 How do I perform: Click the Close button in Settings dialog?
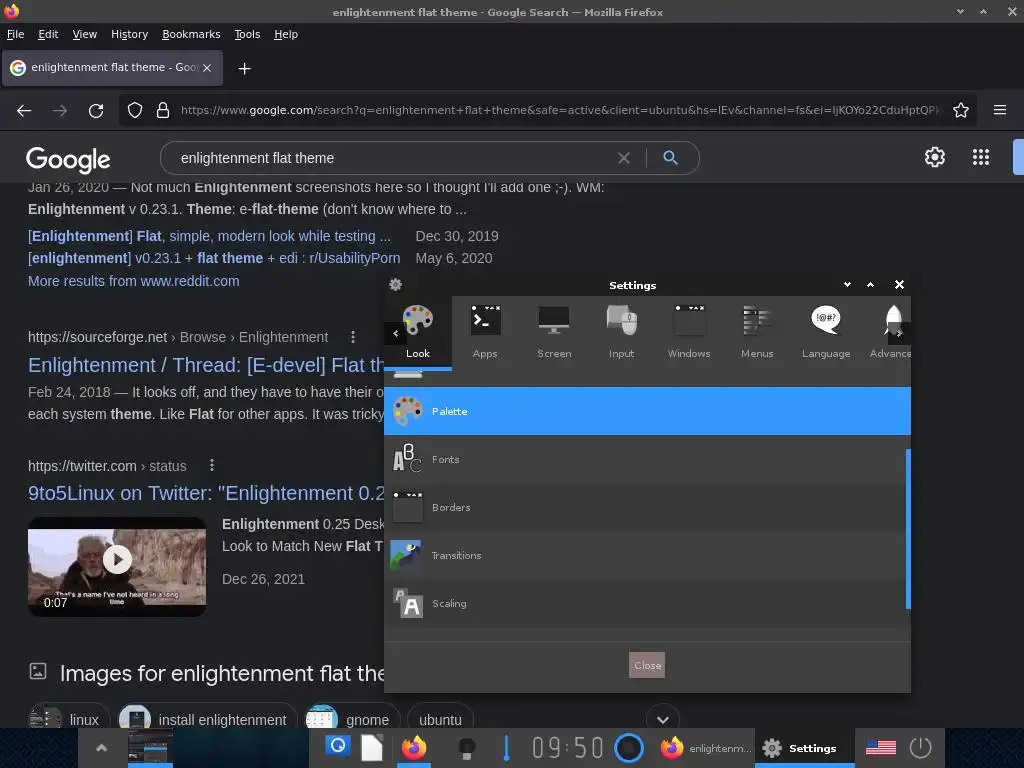(647, 665)
